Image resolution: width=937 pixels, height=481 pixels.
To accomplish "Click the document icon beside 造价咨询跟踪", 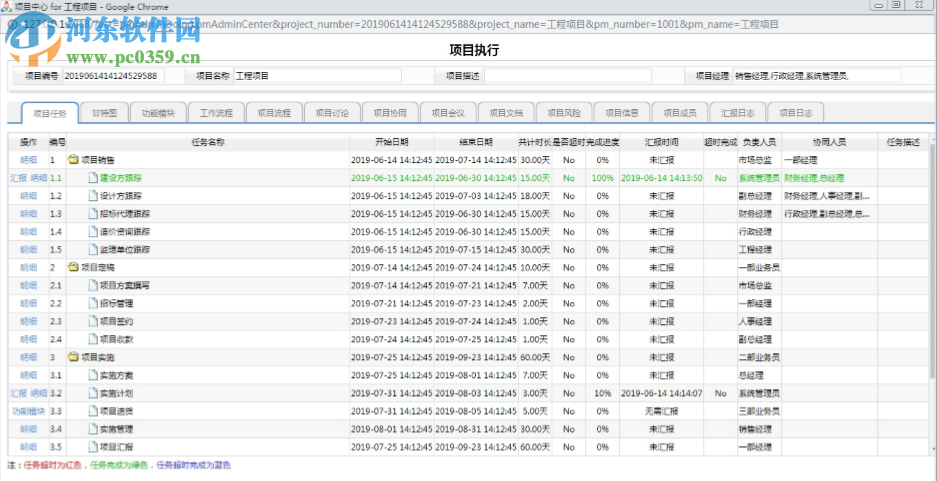I will pos(93,232).
